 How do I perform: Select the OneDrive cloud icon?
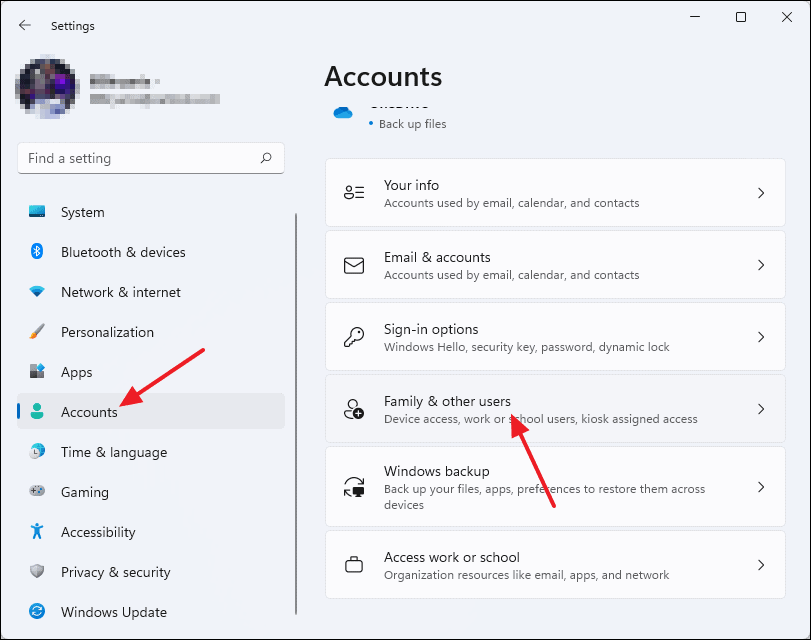tap(343, 112)
